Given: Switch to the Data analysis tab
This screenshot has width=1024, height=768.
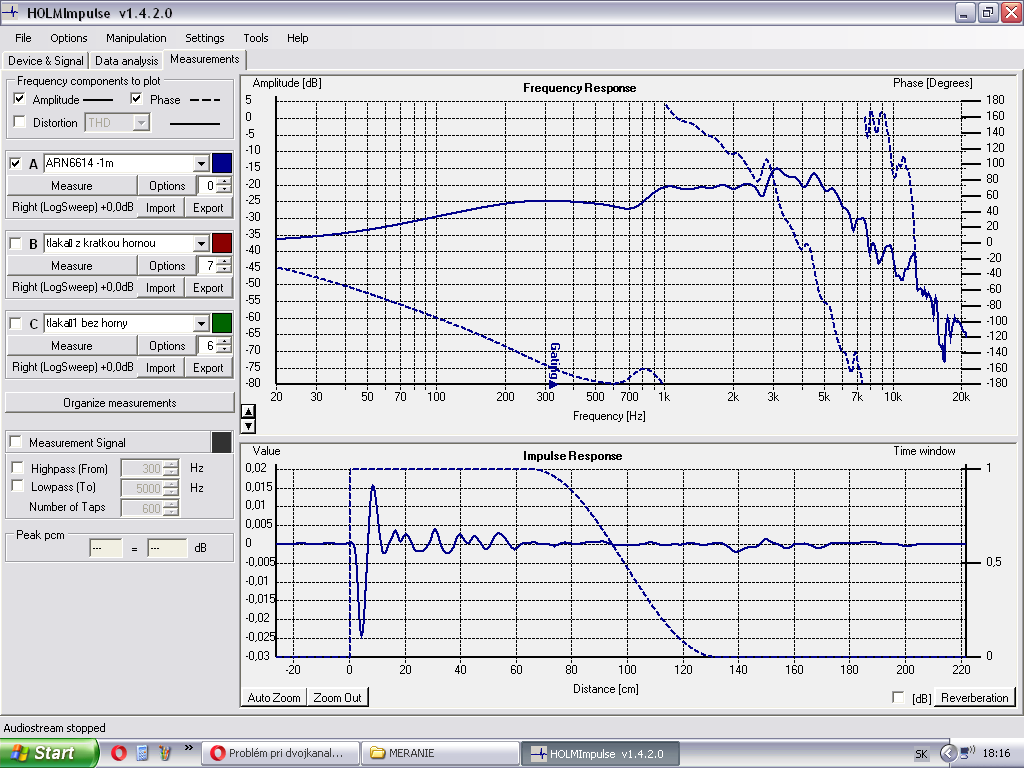Looking at the screenshot, I should (x=127, y=61).
